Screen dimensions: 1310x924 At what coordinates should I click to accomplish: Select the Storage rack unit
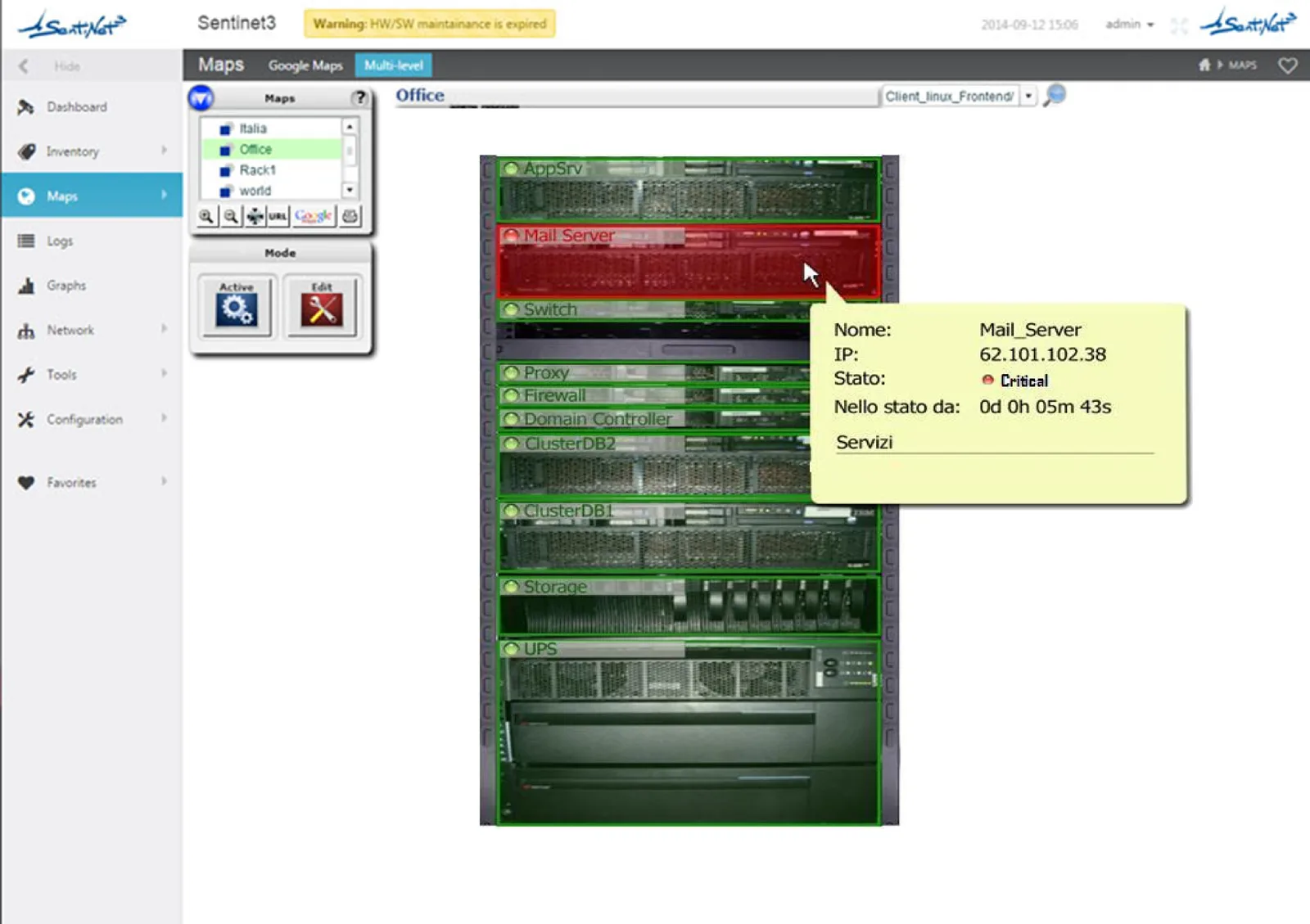coord(688,606)
